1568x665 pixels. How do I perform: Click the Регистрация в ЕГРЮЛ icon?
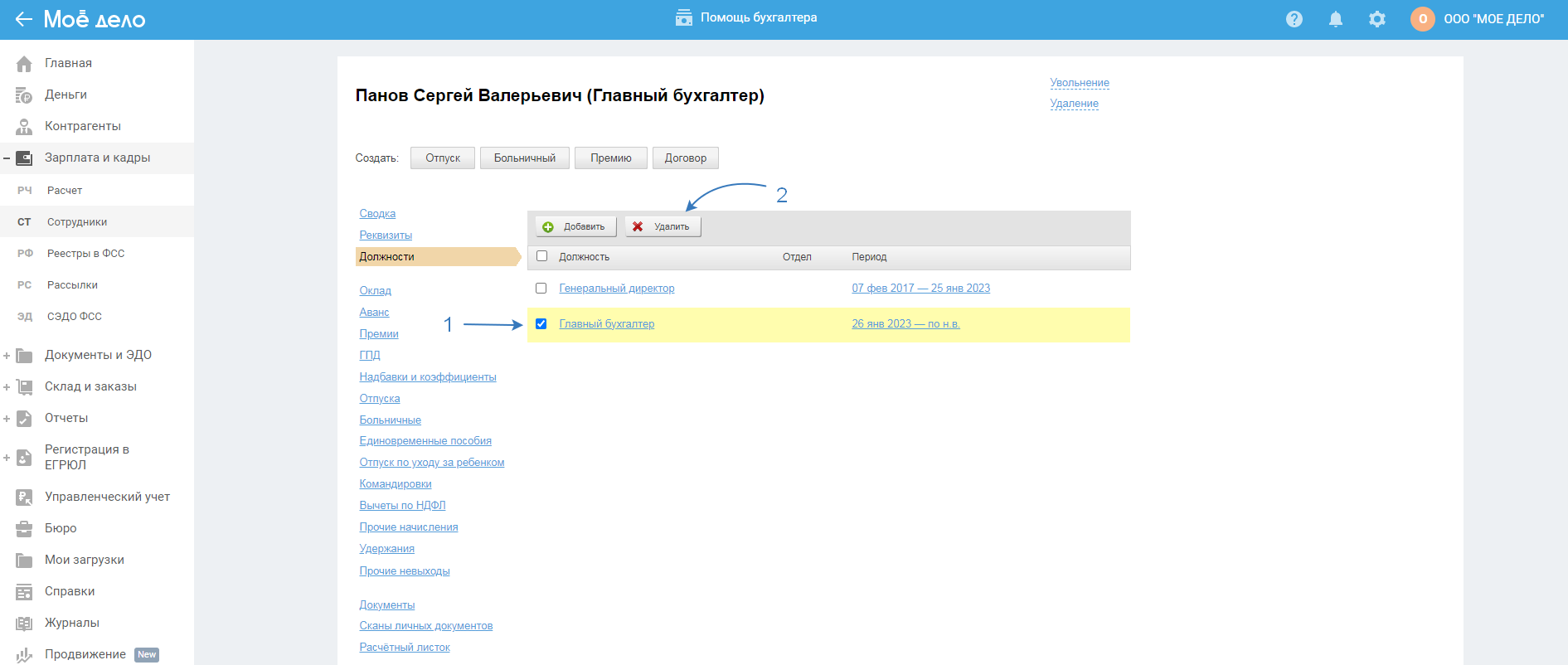pyautogui.click(x=24, y=458)
